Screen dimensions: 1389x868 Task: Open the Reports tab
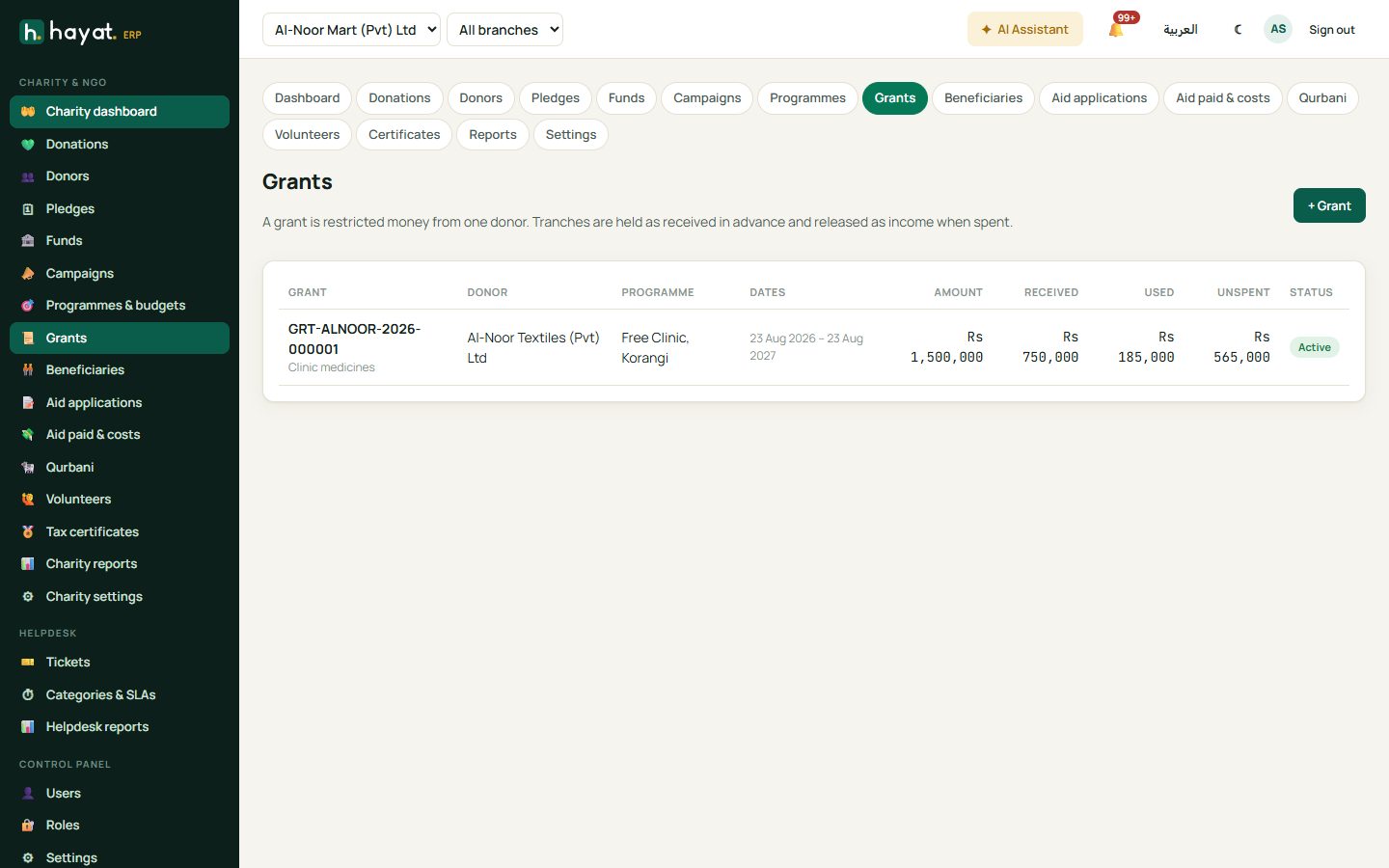click(x=493, y=135)
